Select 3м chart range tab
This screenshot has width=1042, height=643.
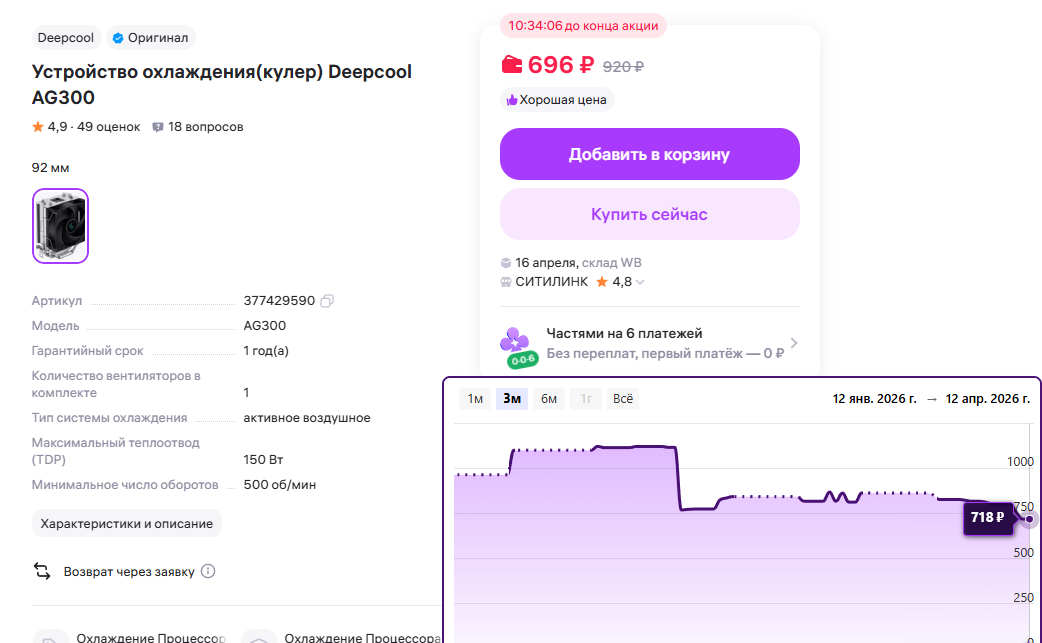tap(512, 399)
